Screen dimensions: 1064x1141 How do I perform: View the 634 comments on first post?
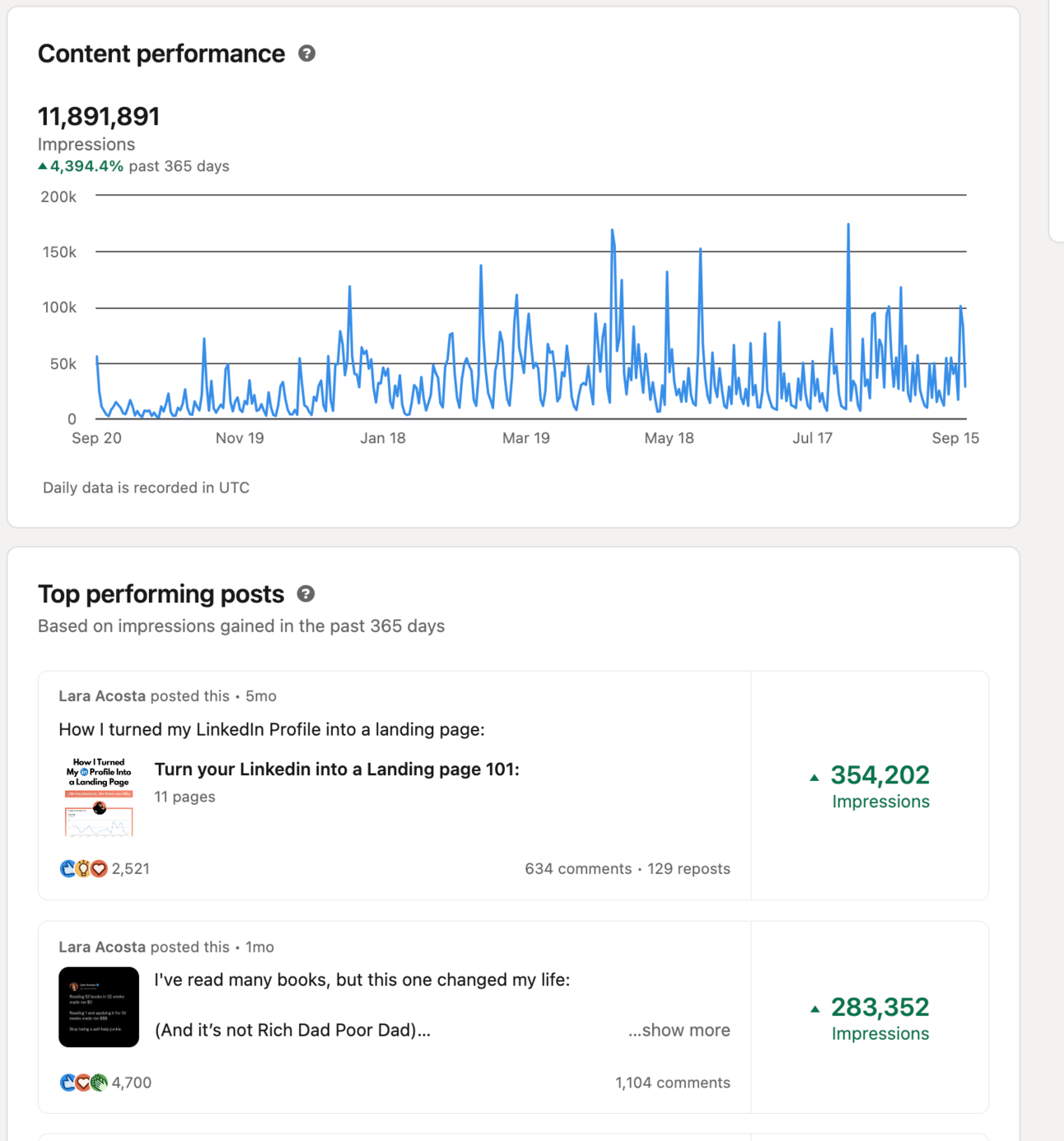pos(578,868)
